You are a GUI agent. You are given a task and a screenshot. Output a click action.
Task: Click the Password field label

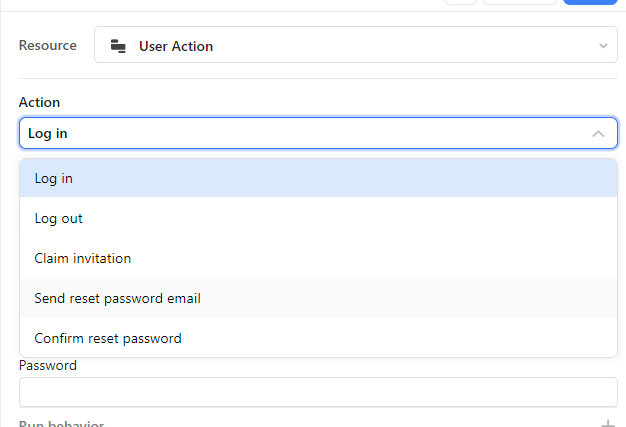pyautogui.click(x=48, y=366)
